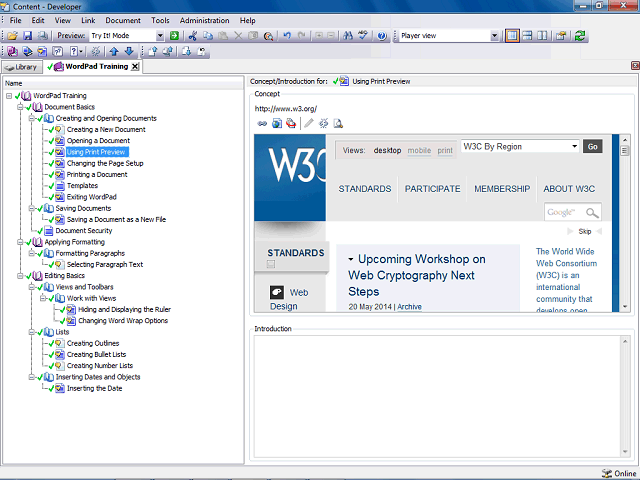Click the gear icon in Concept pane toolbar
The width and height of the screenshot is (640, 480).
pyautogui.click(x=323, y=123)
